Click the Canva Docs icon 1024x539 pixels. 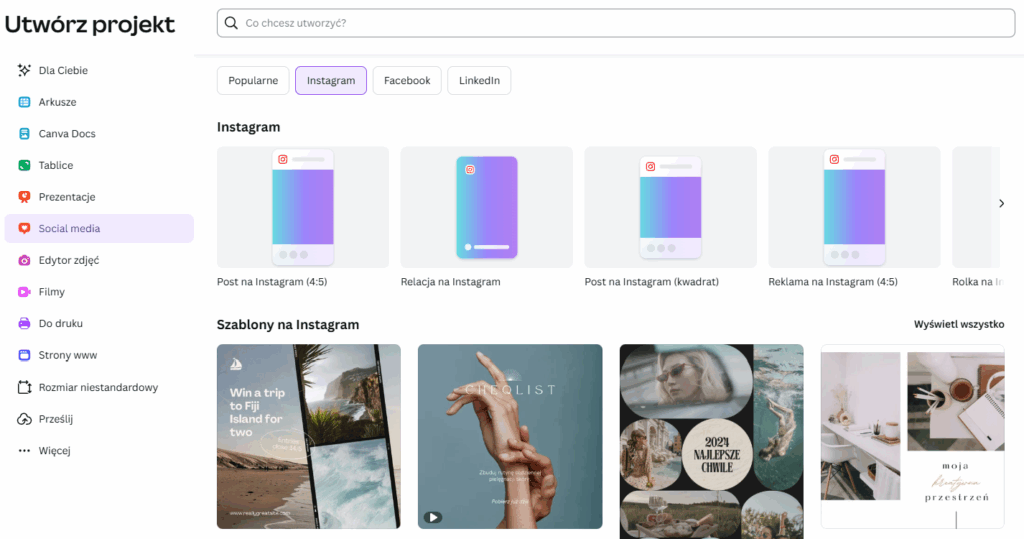(x=24, y=133)
